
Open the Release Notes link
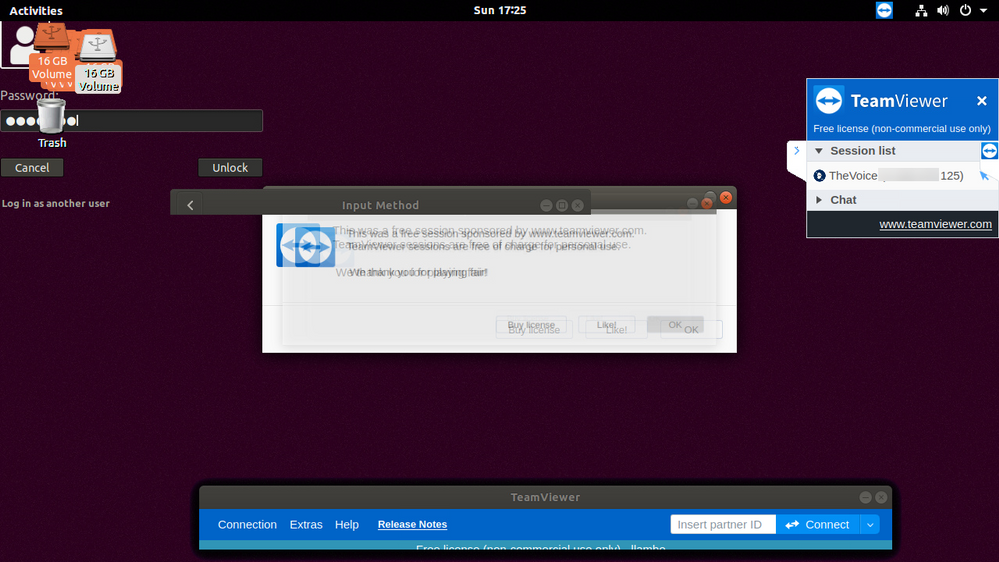412,524
